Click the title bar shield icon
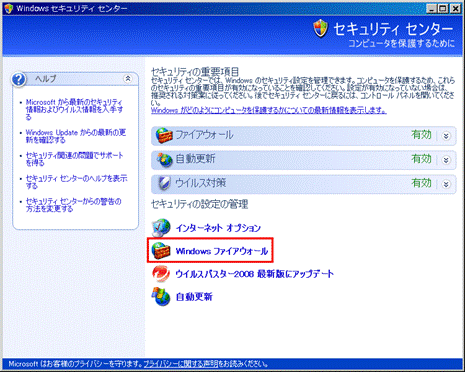Image resolution: width=465 pixels, height=372 pixels. click(8, 8)
